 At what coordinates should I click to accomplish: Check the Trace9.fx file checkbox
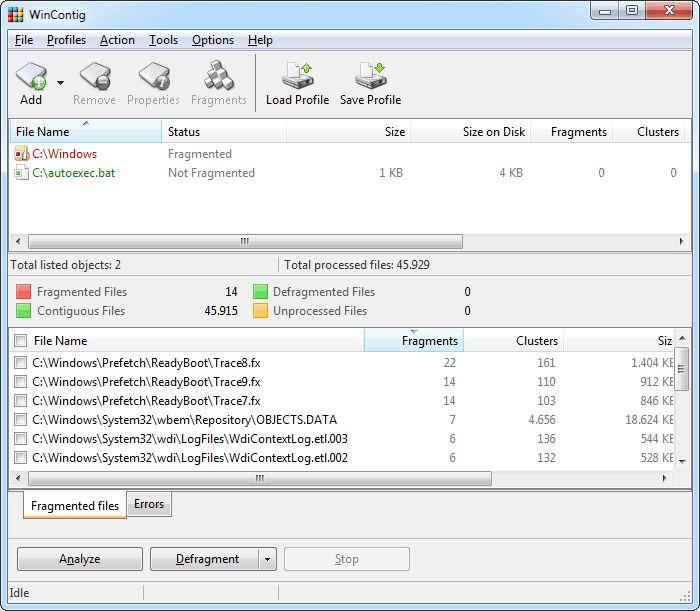(21, 382)
